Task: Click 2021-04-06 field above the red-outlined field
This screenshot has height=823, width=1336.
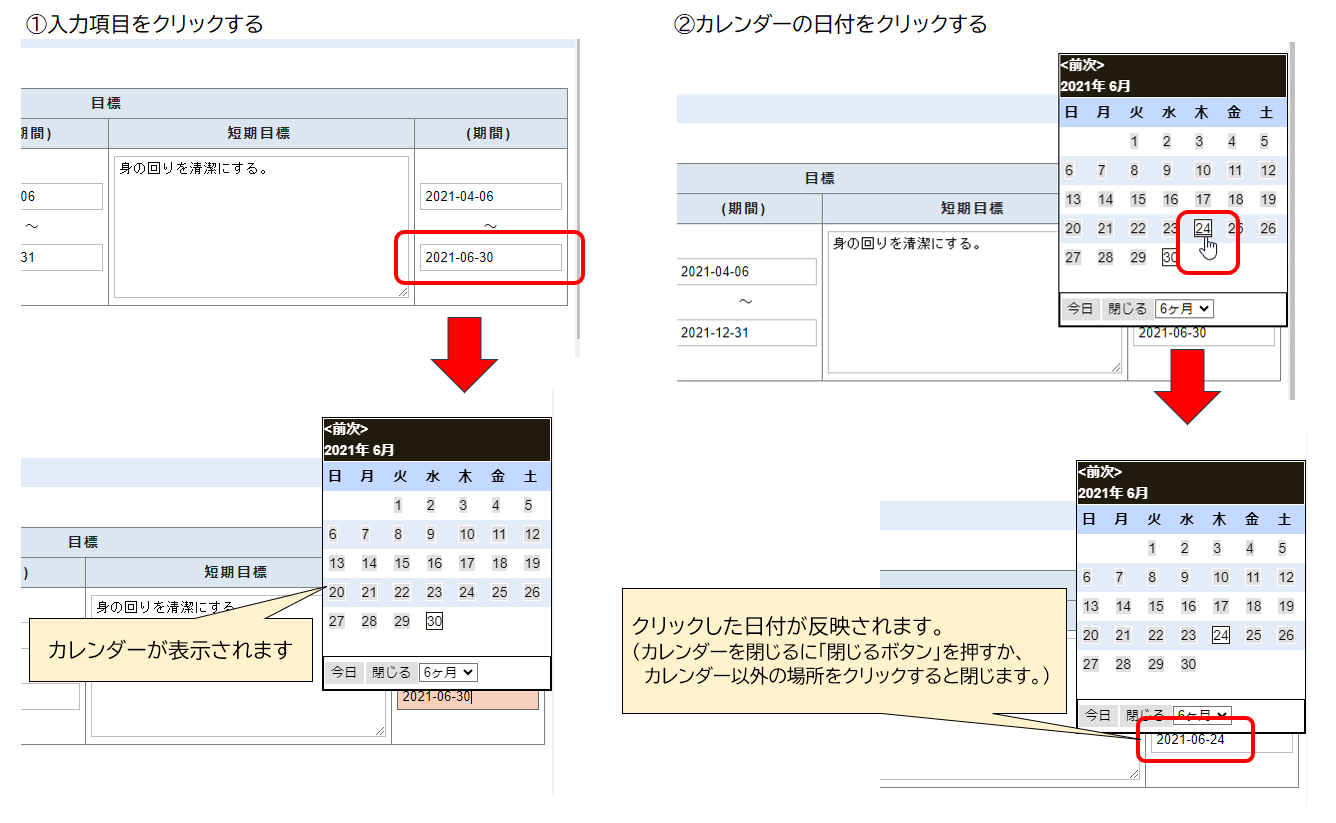Action: pyautogui.click(x=490, y=197)
